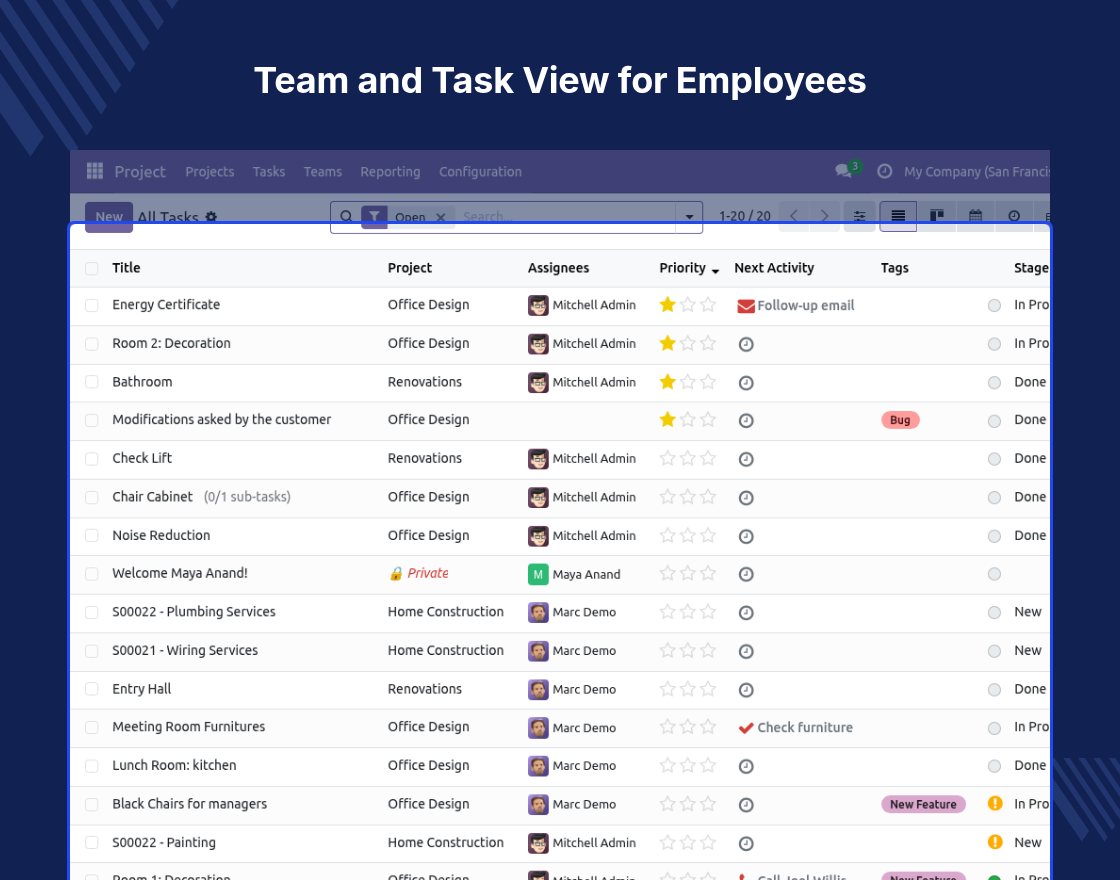
Task: Expand the search options dropdown arrow
Action: pos(689,216)
